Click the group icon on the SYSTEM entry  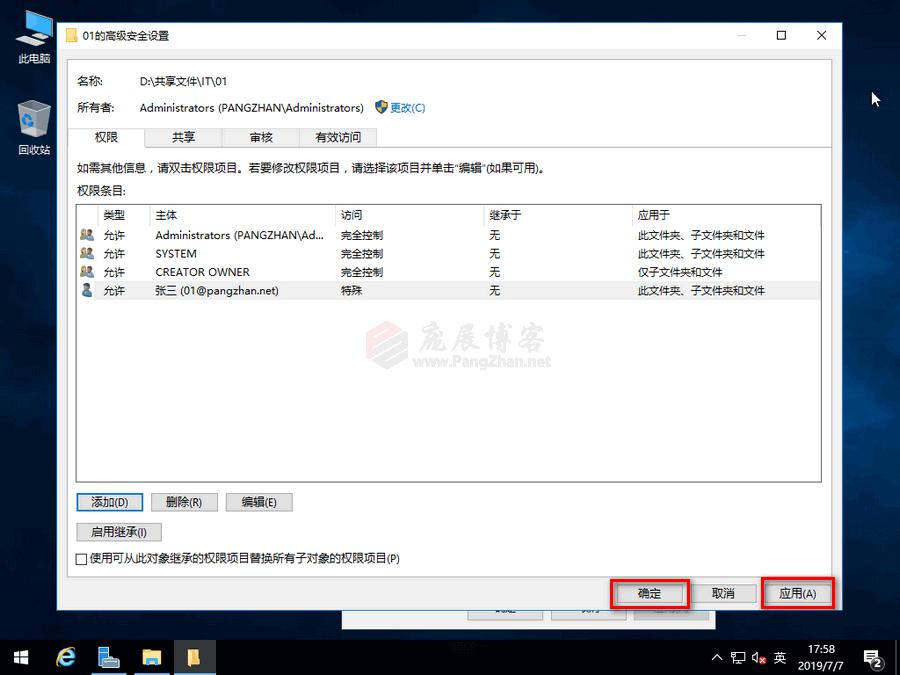pyautogui.click(x=89, y=253)
